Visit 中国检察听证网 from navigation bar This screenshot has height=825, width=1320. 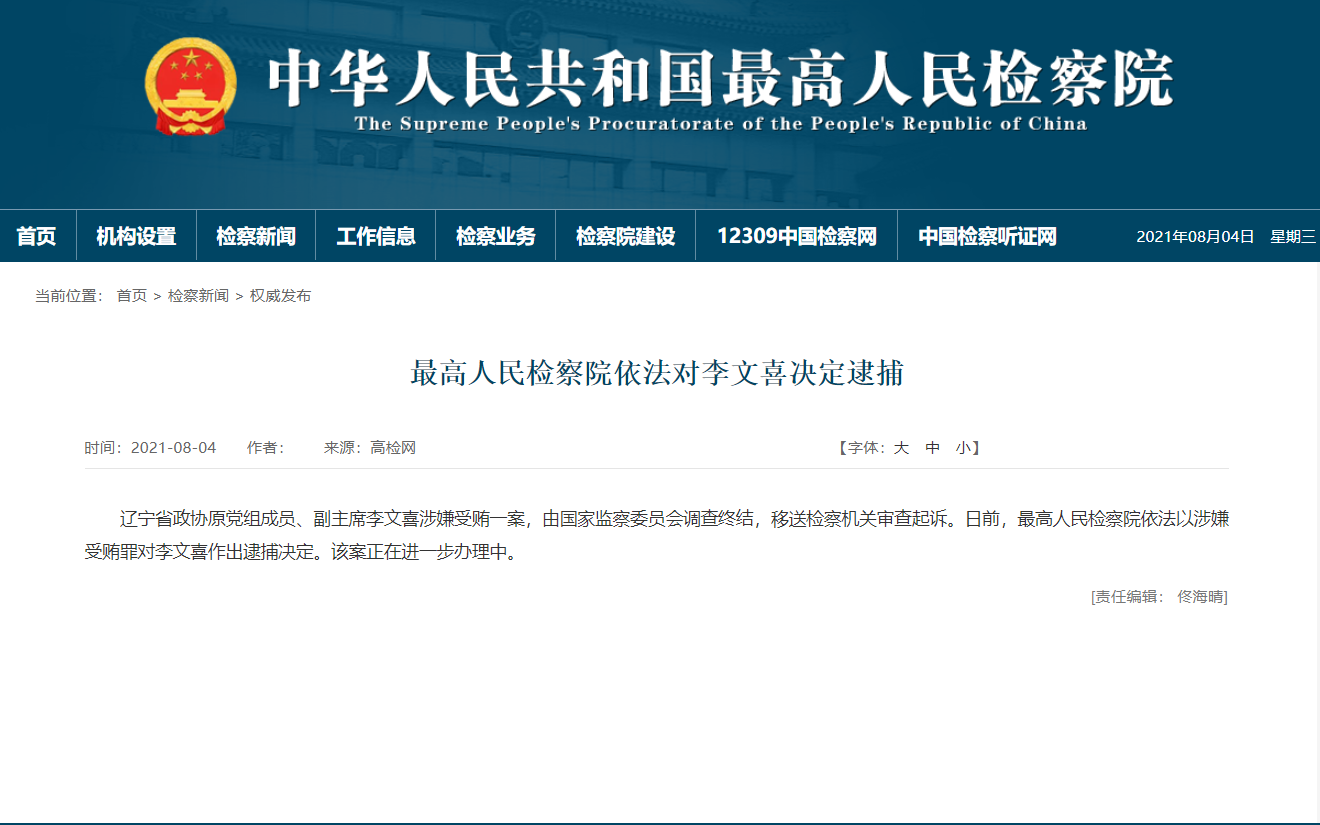coord(987,237)
